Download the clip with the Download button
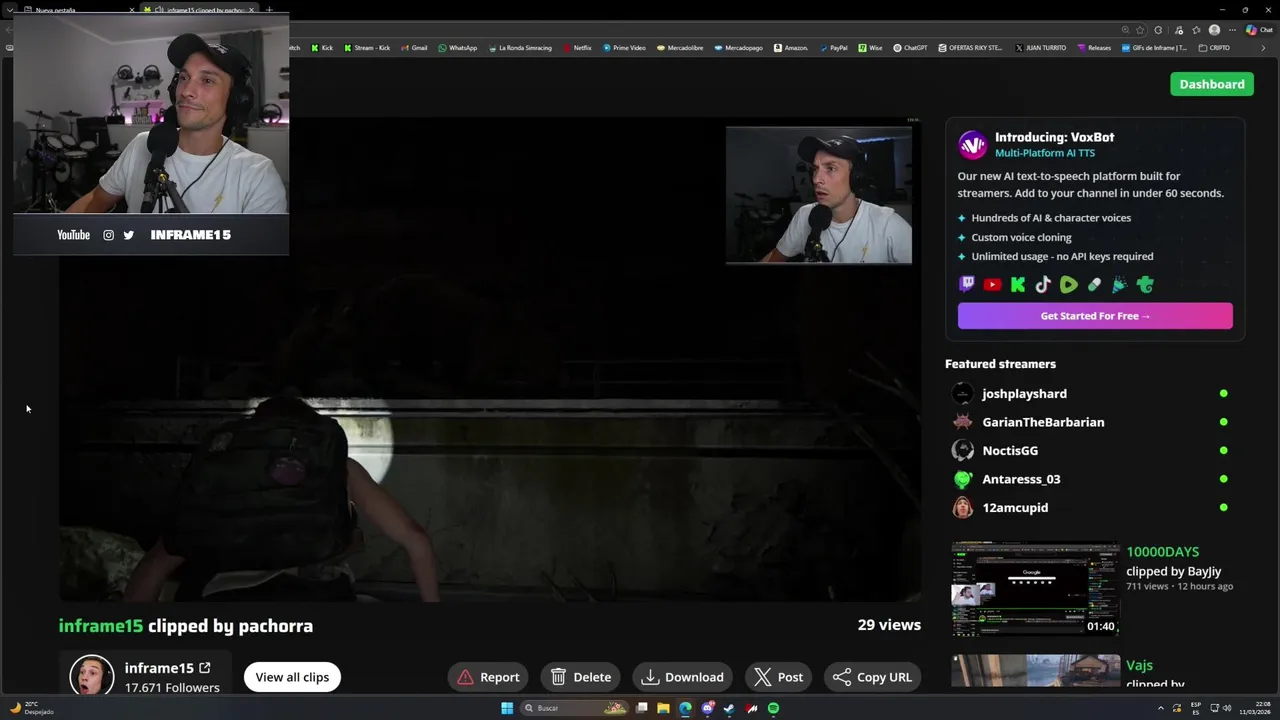Screen dimensions: 1280x720 (683, 677)
